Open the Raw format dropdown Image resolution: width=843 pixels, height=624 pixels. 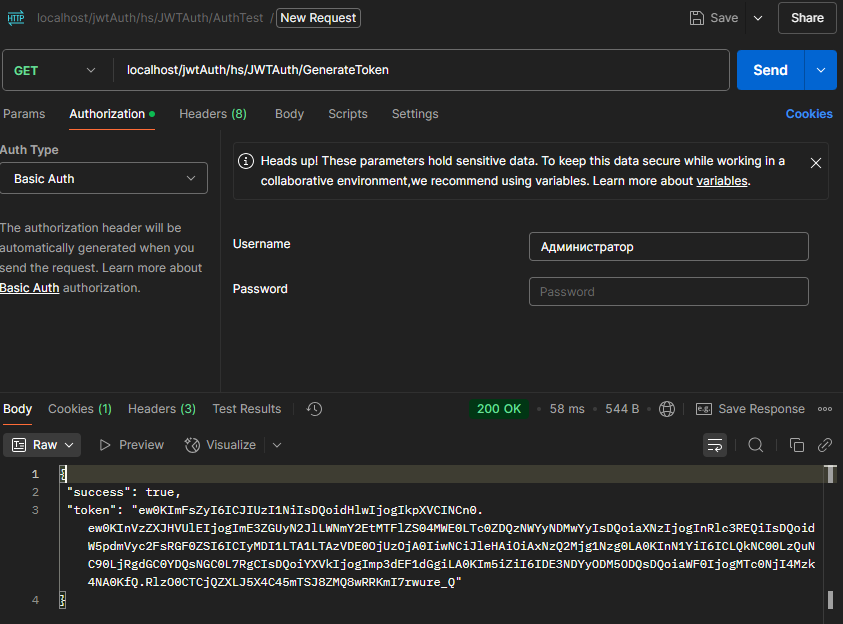[43, 445]
